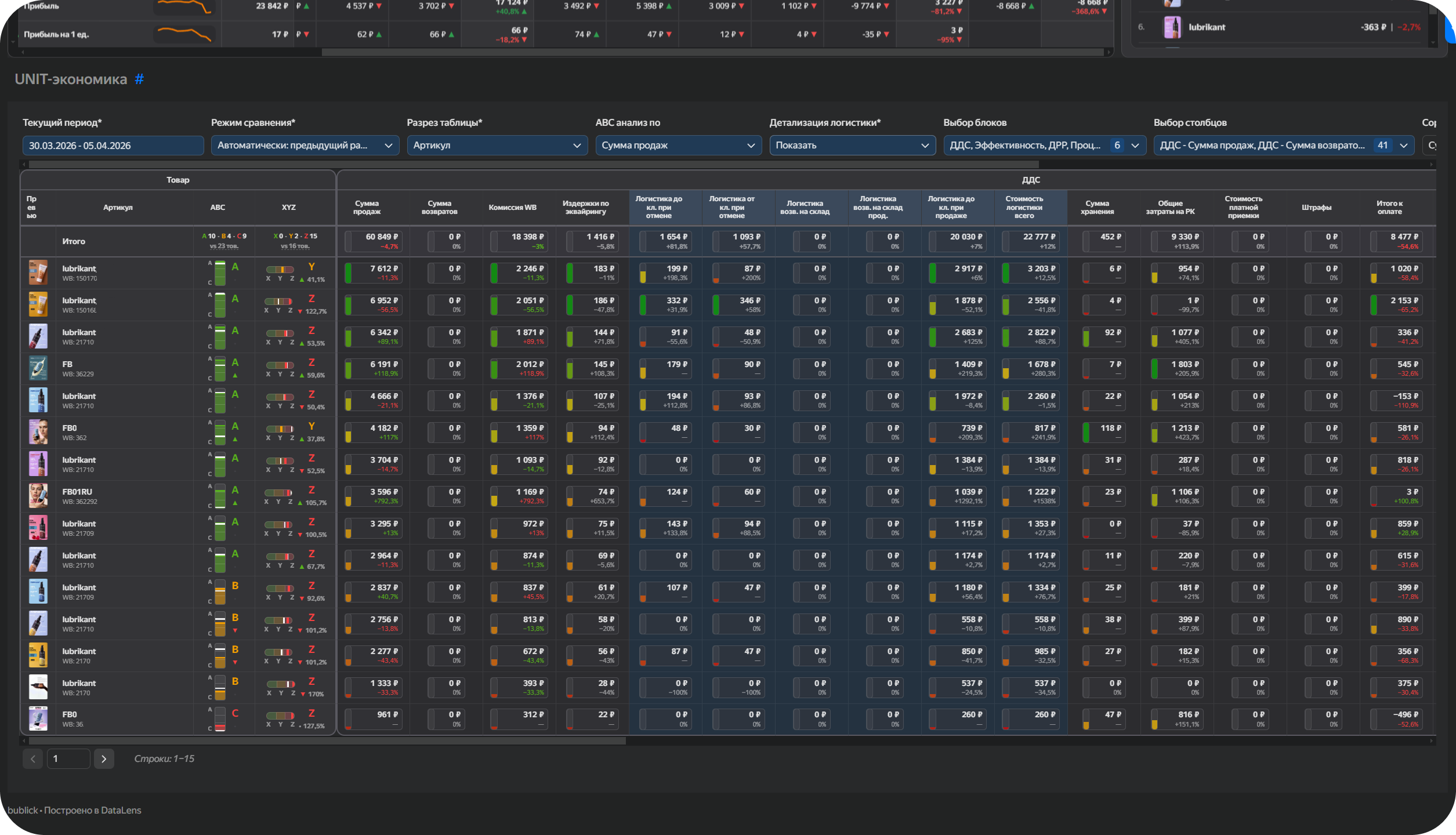This screenshot has width=1456, height=835.
Task: Open ABC анализ по Сумма продаж dropdown
Action: click(x=678, y=146)
